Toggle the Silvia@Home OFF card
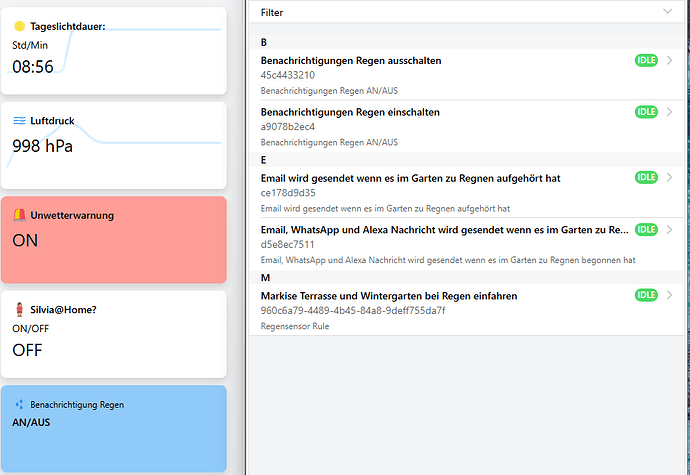 (x=113, y=334)
